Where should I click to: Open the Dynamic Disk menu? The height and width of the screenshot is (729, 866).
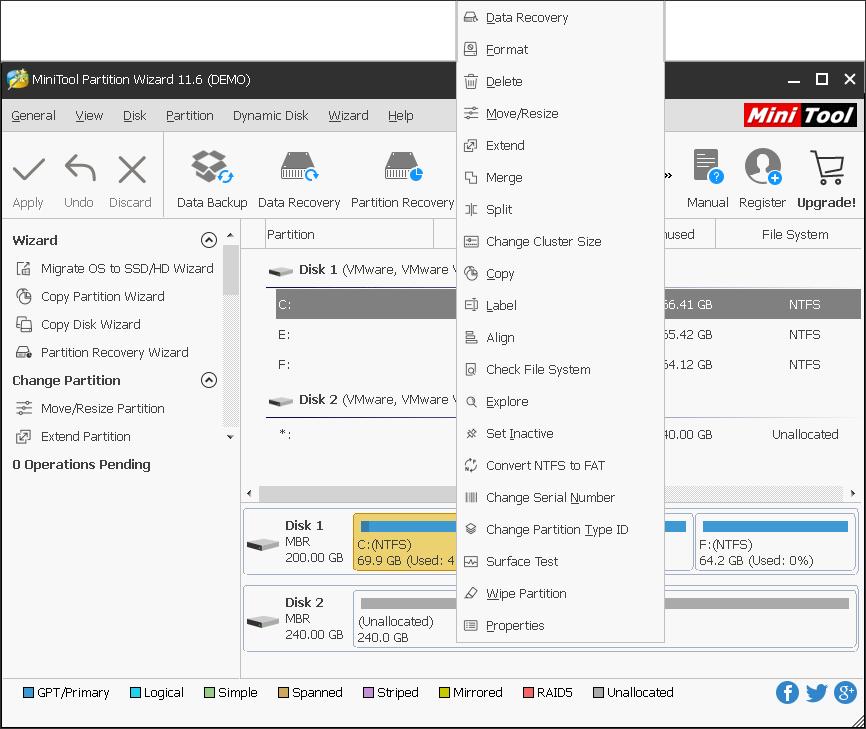[x=270, y=115]
